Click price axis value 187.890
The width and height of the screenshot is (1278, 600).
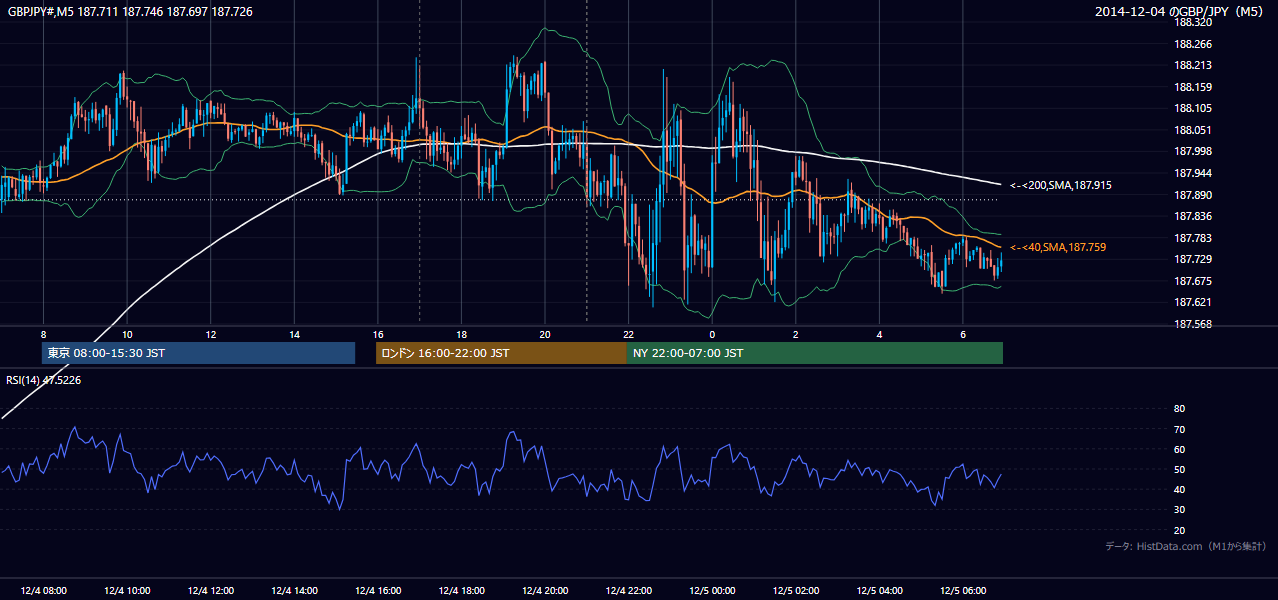(1192, 195)
